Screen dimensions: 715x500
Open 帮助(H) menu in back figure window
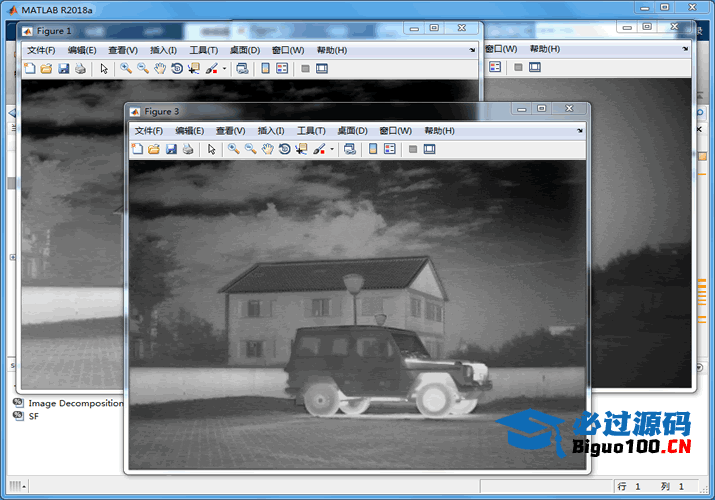(x=545, y=49)
